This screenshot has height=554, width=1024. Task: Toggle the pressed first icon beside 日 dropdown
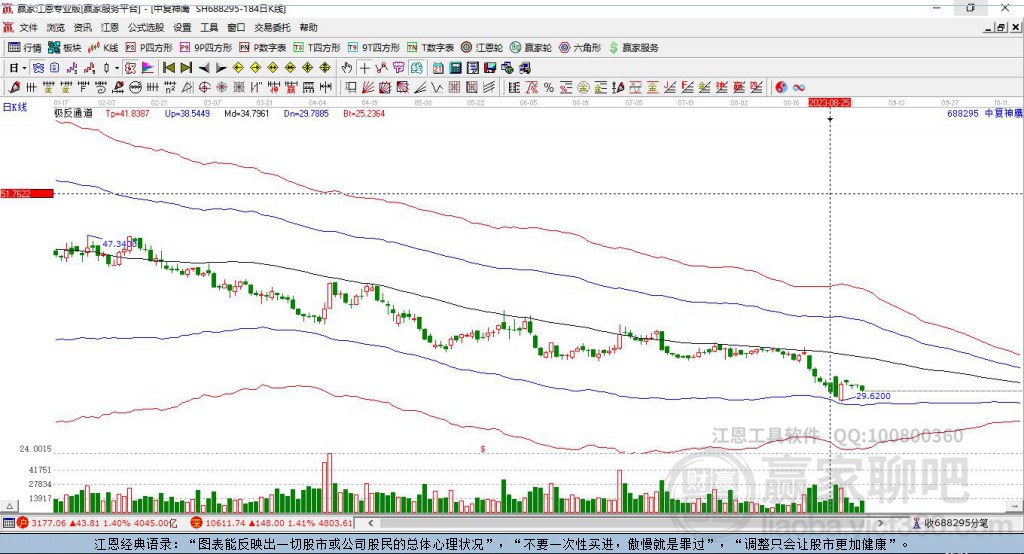[x=39, y=68]
